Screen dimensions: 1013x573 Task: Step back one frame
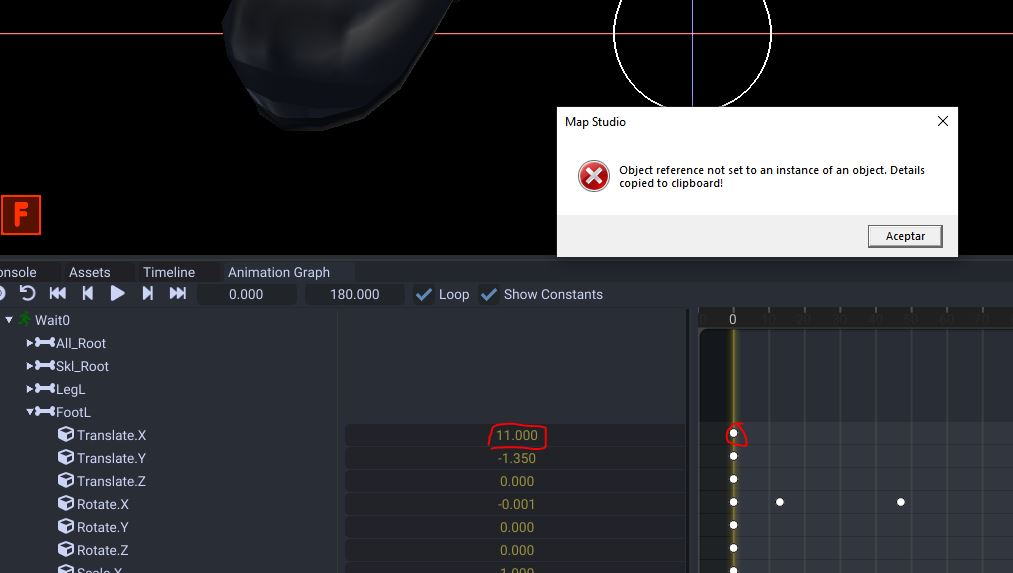coord(88,293)
